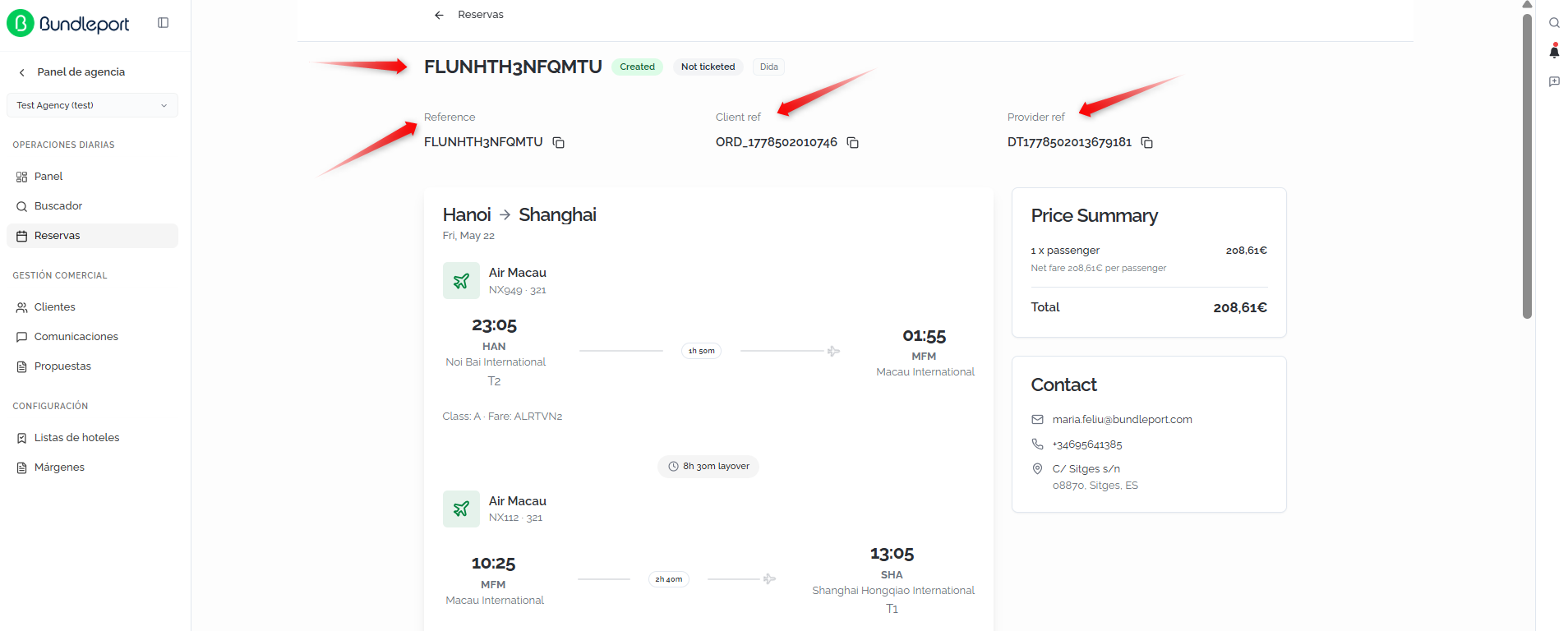
Task: Copy the Client ref ORD_1778502010746
Action: pyautogui.click(x=853, y=143)
